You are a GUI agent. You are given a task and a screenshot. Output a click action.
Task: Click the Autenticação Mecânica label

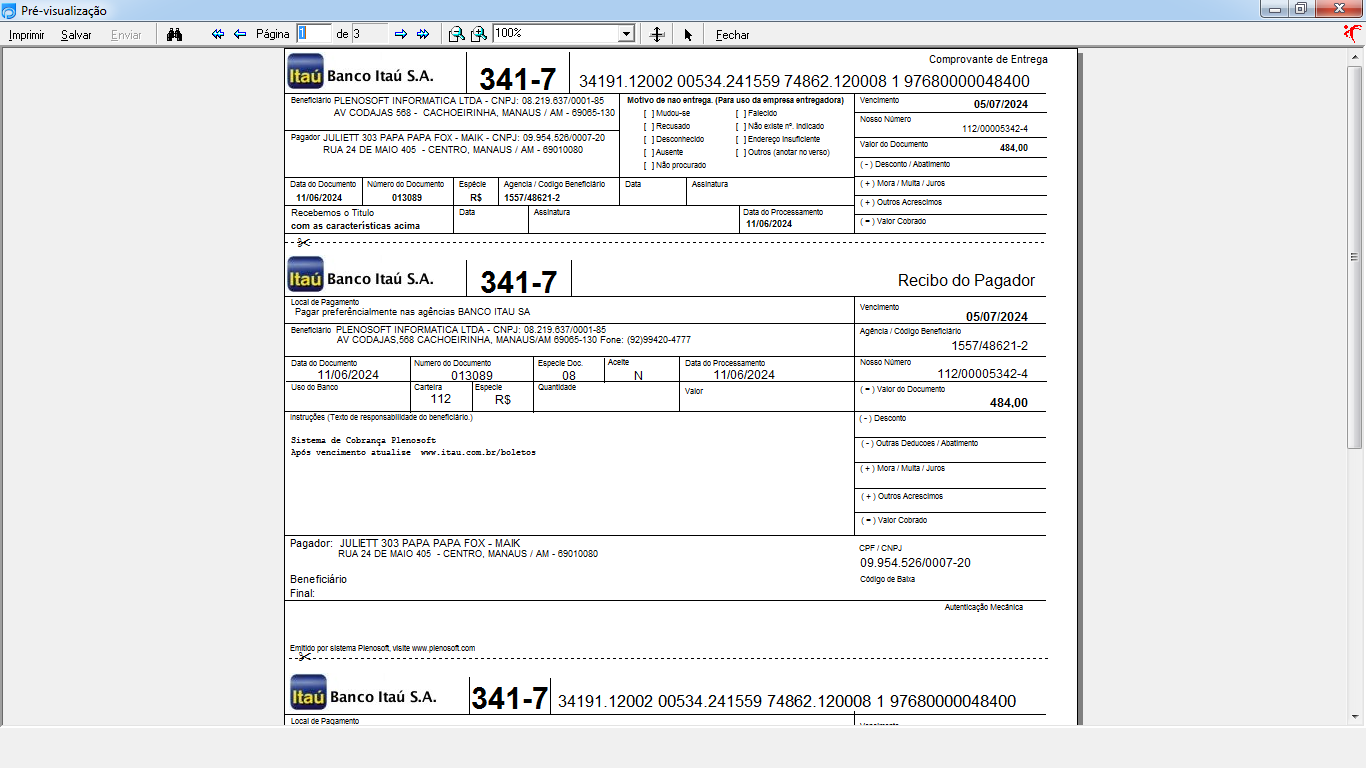pyautogui.click(x=984, y=607)
